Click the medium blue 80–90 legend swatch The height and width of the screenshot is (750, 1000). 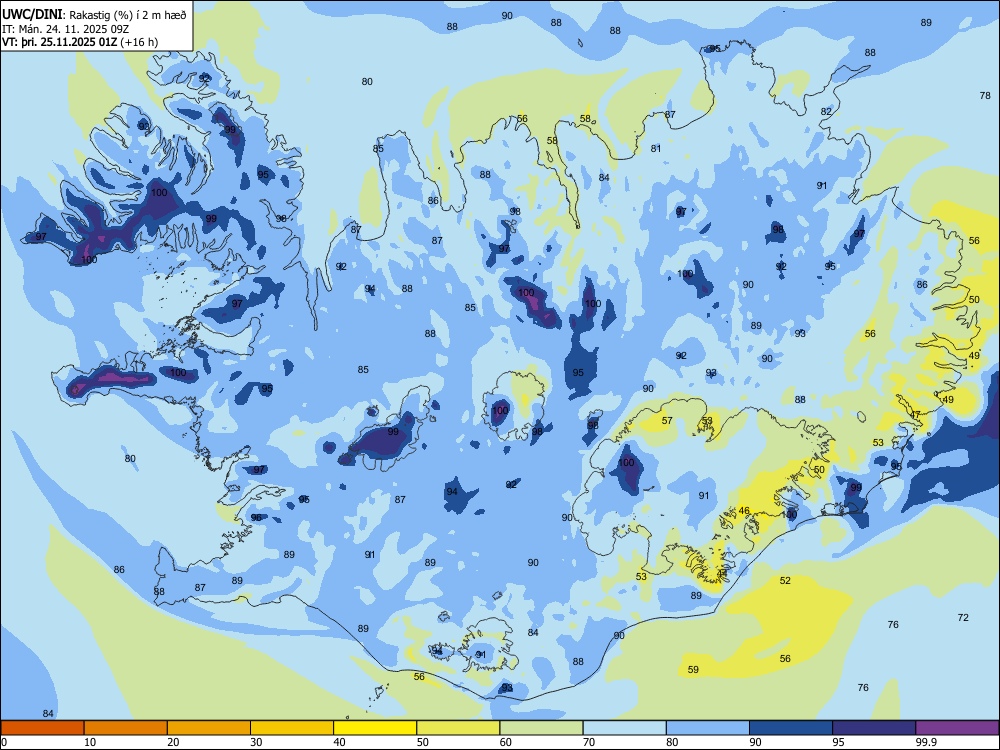[708, 728]
